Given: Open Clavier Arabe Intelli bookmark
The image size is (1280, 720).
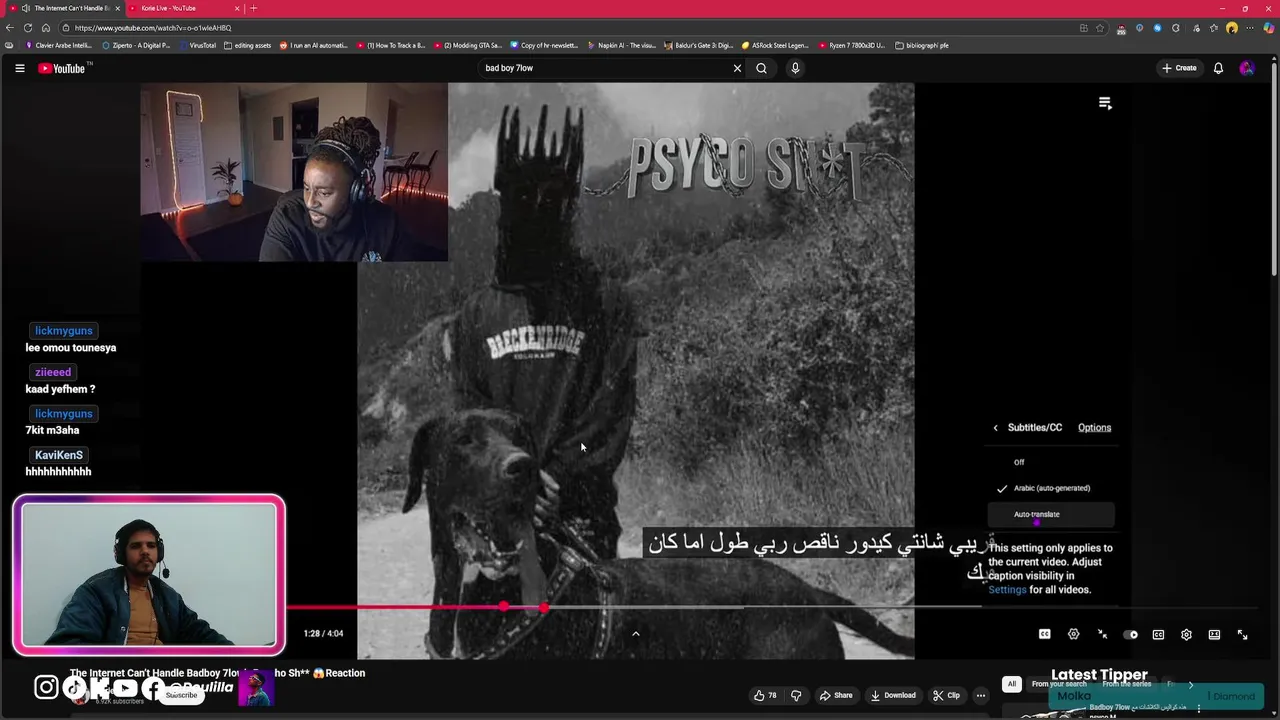Looking at the screenshot, I should click(58, 45).
